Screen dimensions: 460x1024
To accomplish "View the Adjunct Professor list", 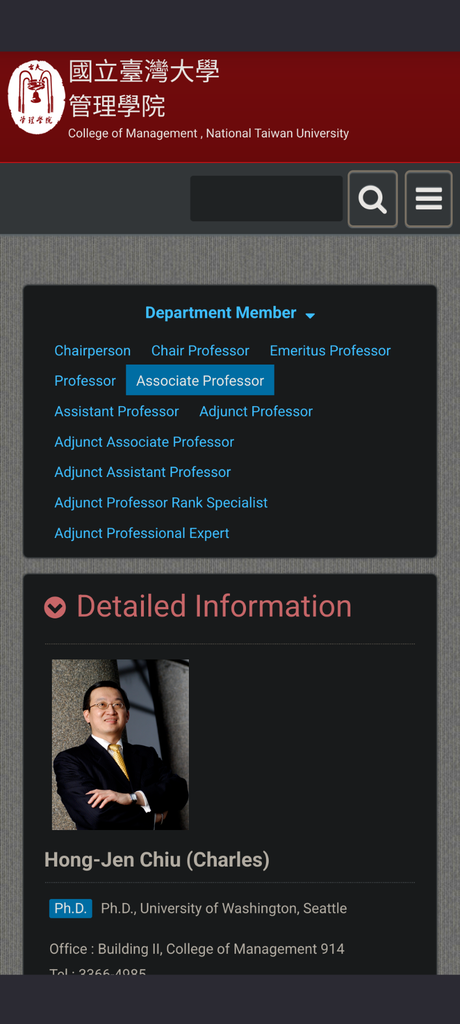I will (256, 411).
